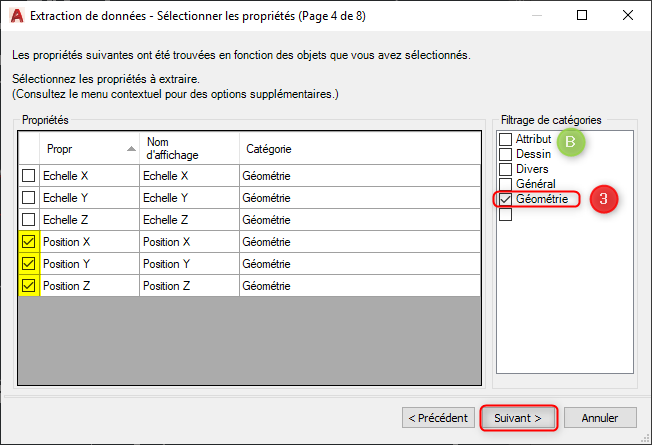Untick the Position Z property checkbox
Screen dimensions: 652x445
pyautogui.click(x=30, y=286)
